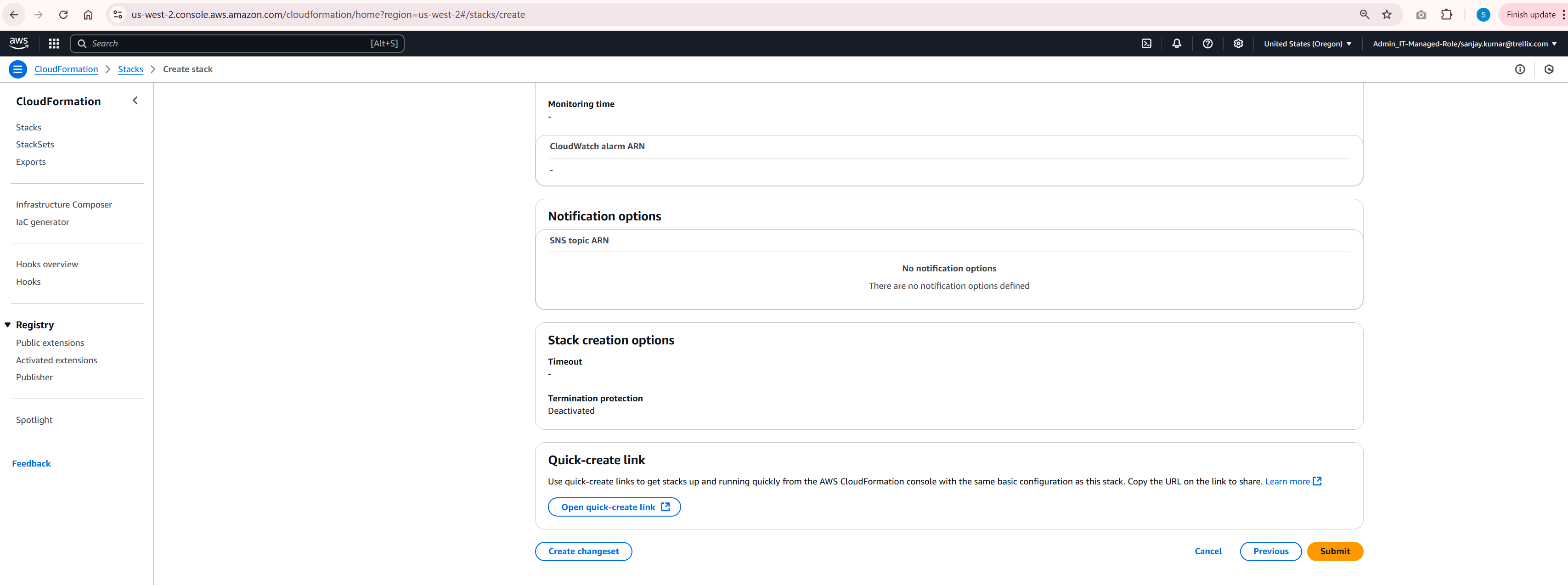Open Infrastructure Composer from the sidebar
1568x585 pixels.
coord(64,204)
